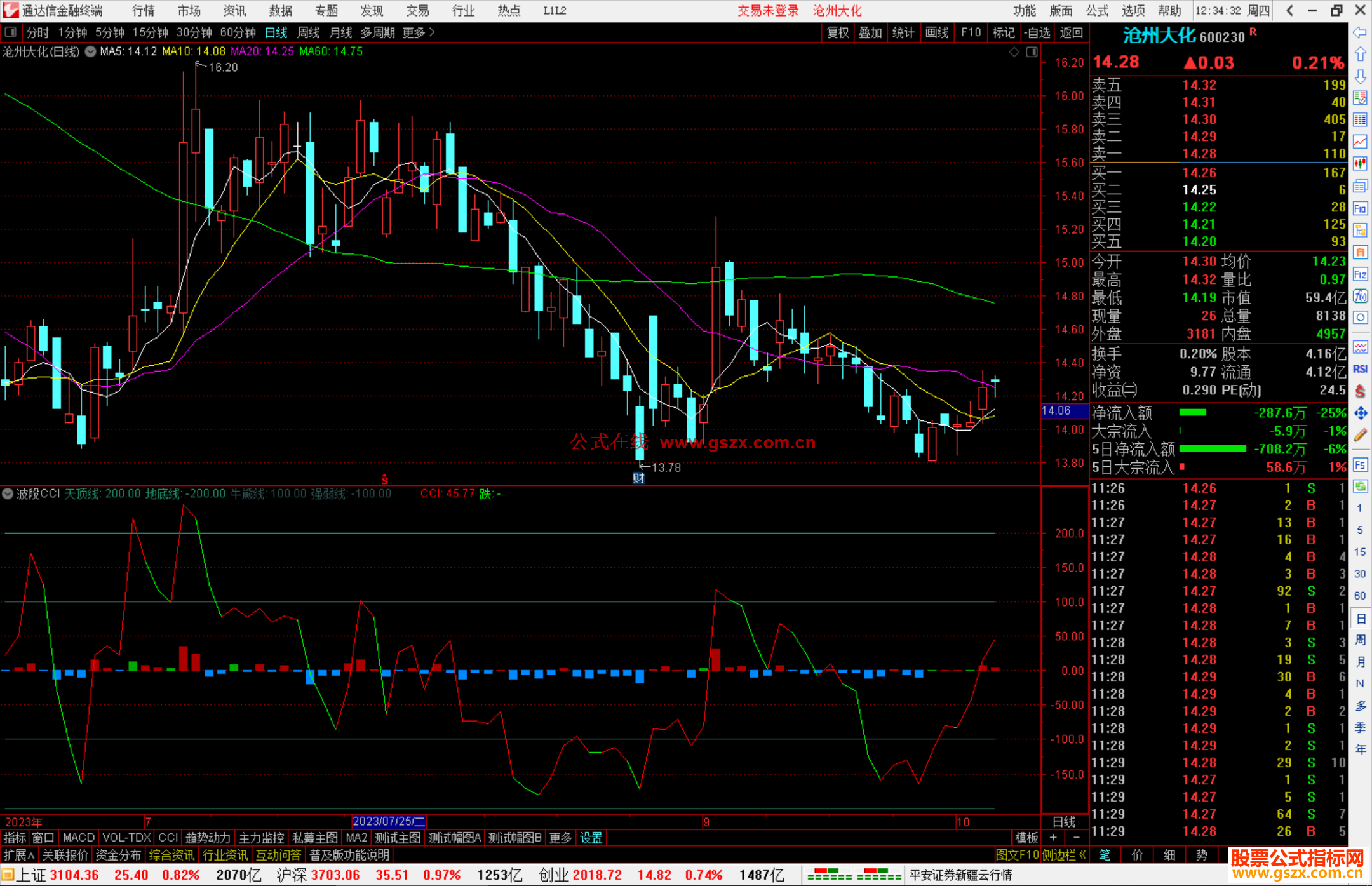Image resolution: width=1372 pixels, height=886 pixels.
Task: Select the pencil drawing tool icon
Action: (1360, 435)
